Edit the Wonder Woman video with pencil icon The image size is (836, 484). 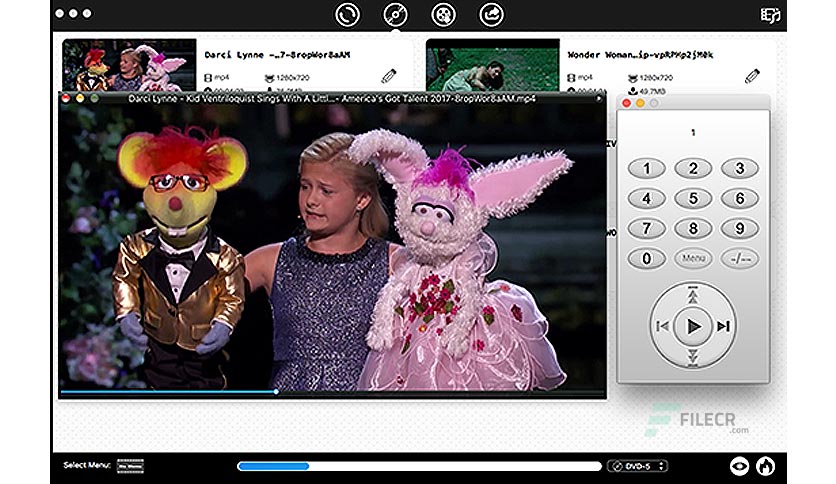pos(752,76)
